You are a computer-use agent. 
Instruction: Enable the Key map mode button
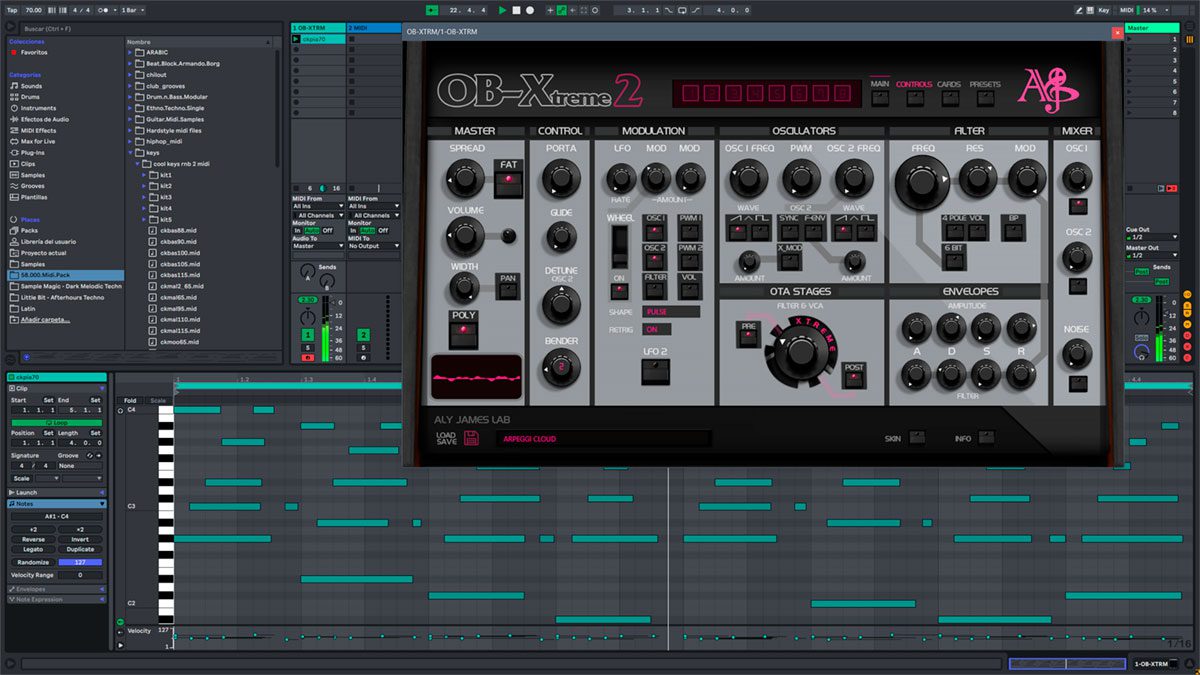coord(1104,10)
